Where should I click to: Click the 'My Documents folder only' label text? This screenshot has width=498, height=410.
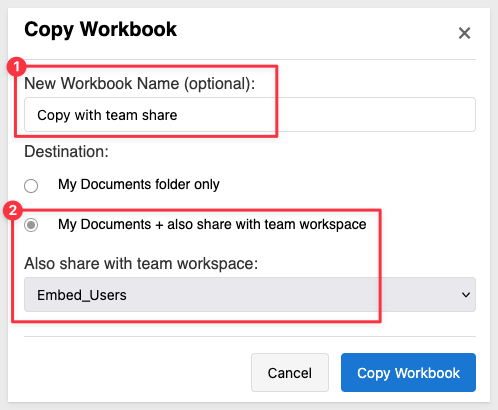pos(139,184)
